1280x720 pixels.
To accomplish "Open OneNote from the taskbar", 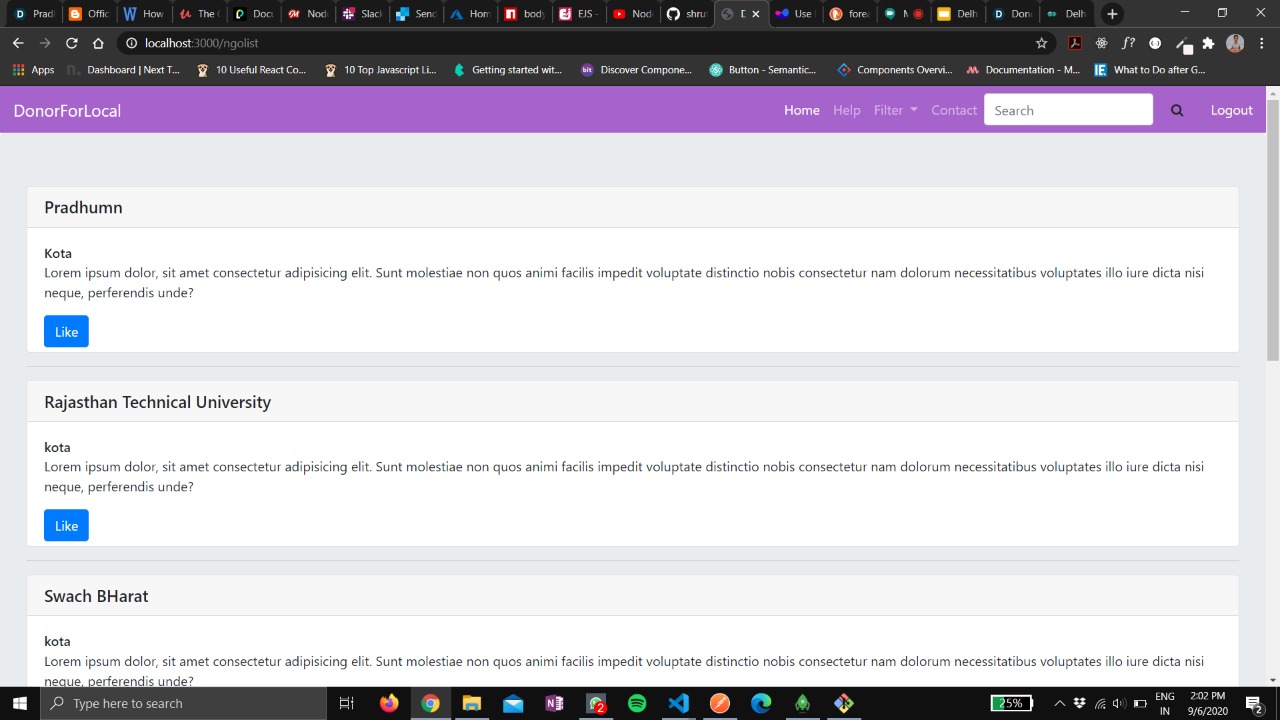I will (x=554, y=703).
